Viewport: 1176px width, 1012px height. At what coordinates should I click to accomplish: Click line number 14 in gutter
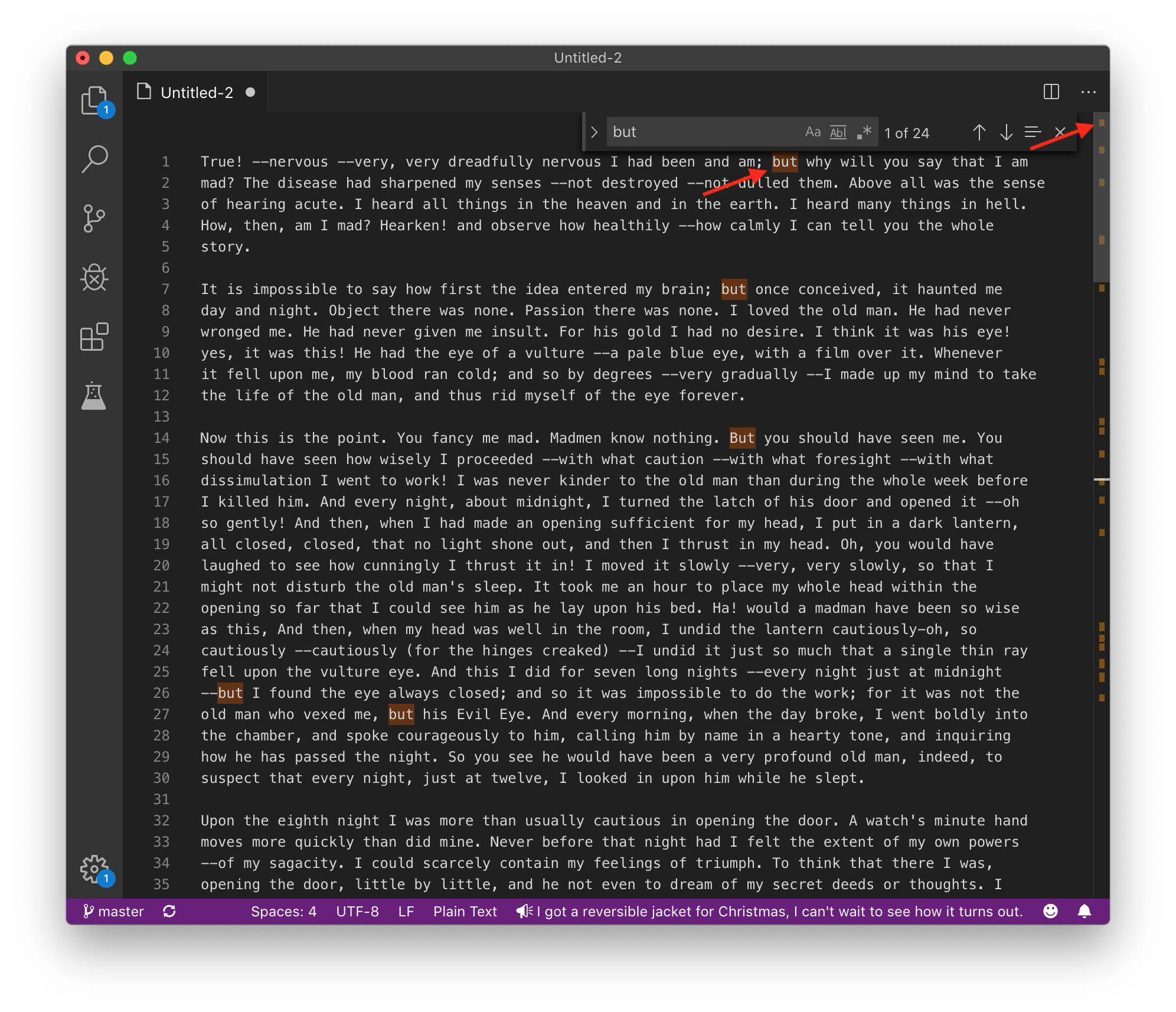tap(161, 438)
